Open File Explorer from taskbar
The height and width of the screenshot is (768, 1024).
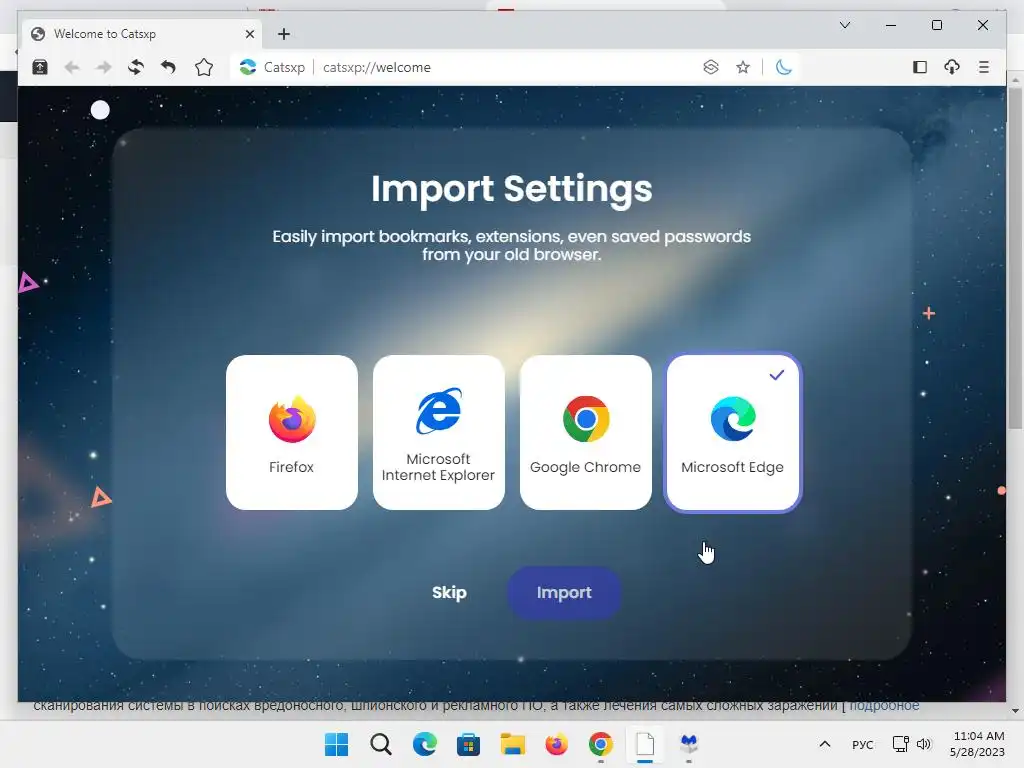click(513, 744)
